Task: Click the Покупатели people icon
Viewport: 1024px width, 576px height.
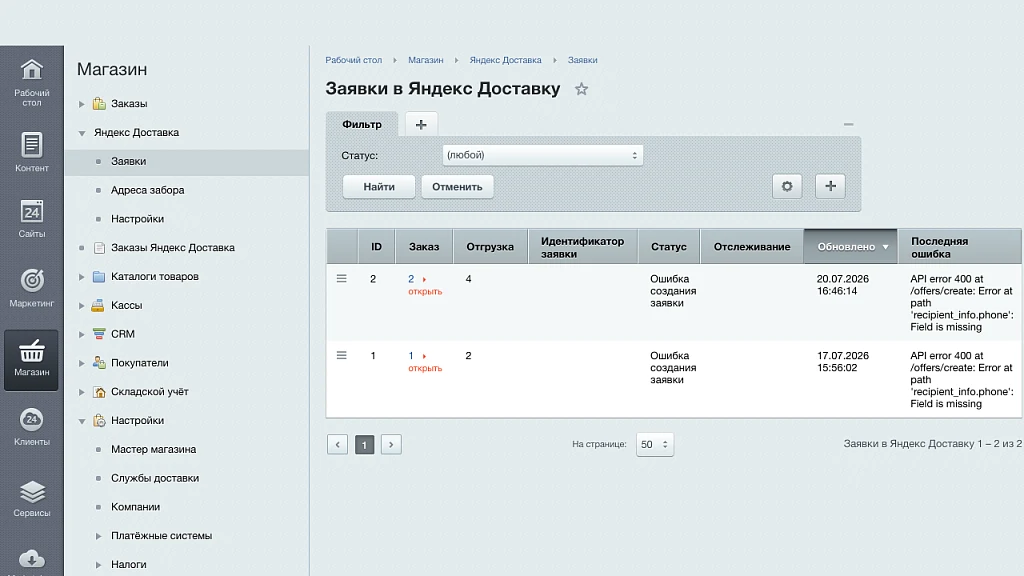Action: click(99, 362)
